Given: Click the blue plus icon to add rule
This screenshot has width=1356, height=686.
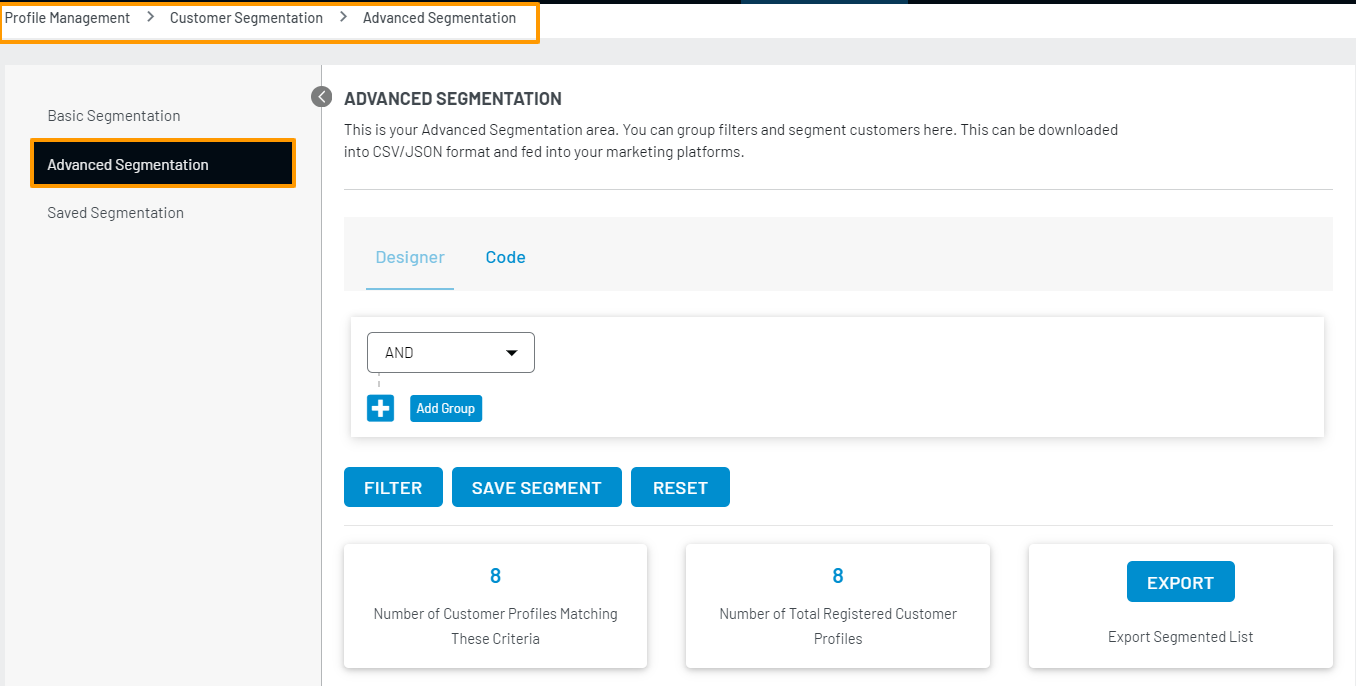Looking at the screenshot, I should click(380, 408).
